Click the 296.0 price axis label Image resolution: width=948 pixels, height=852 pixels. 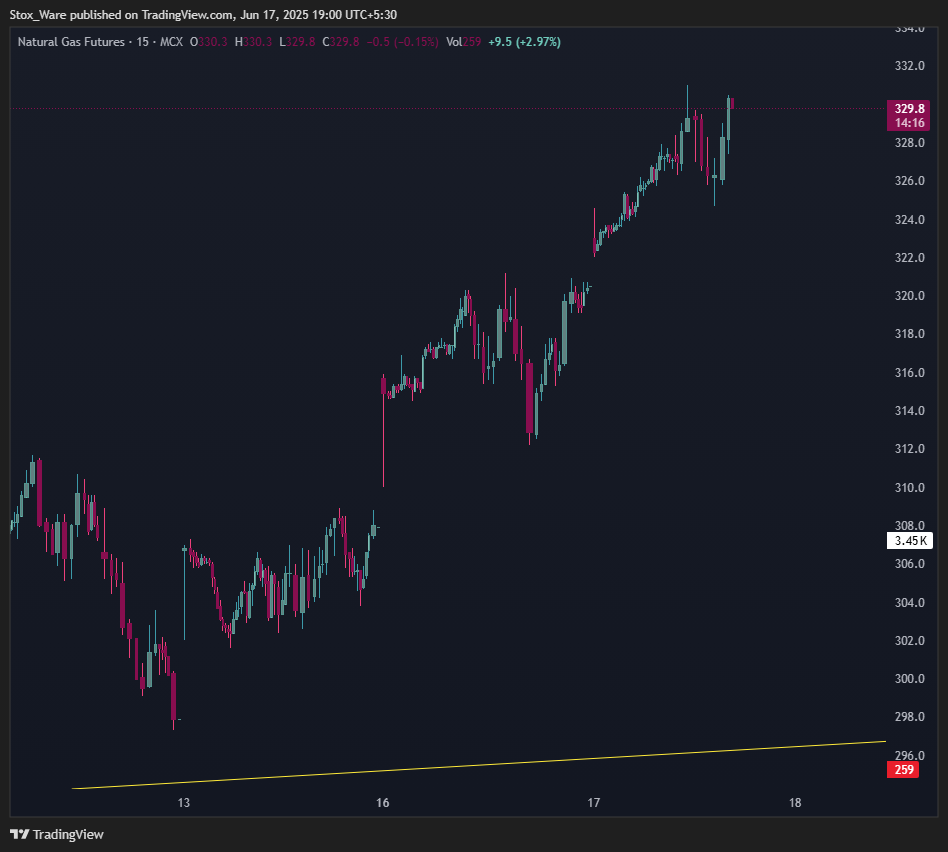[x=909, y=755]
